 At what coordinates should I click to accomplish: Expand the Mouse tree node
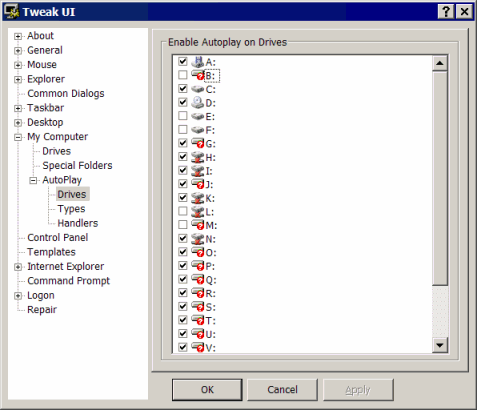point(18,65)
